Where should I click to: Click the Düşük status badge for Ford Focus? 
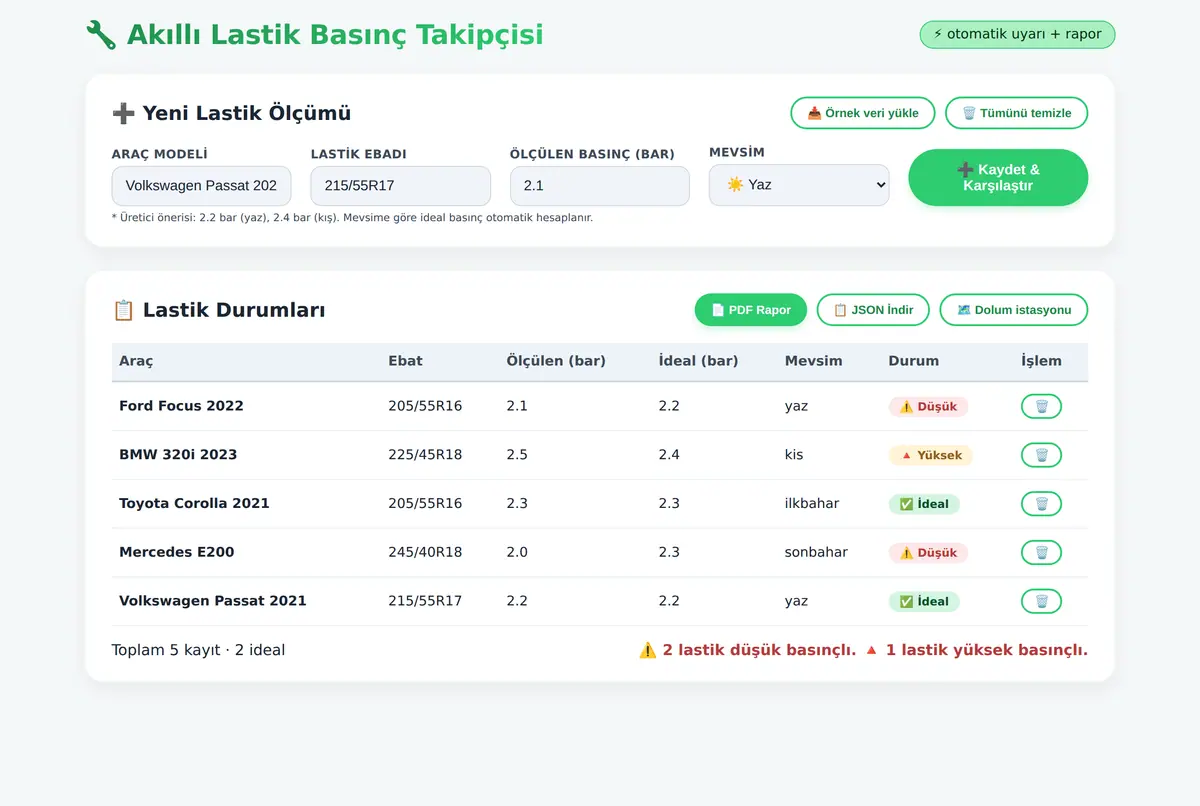tap(928, 407)
